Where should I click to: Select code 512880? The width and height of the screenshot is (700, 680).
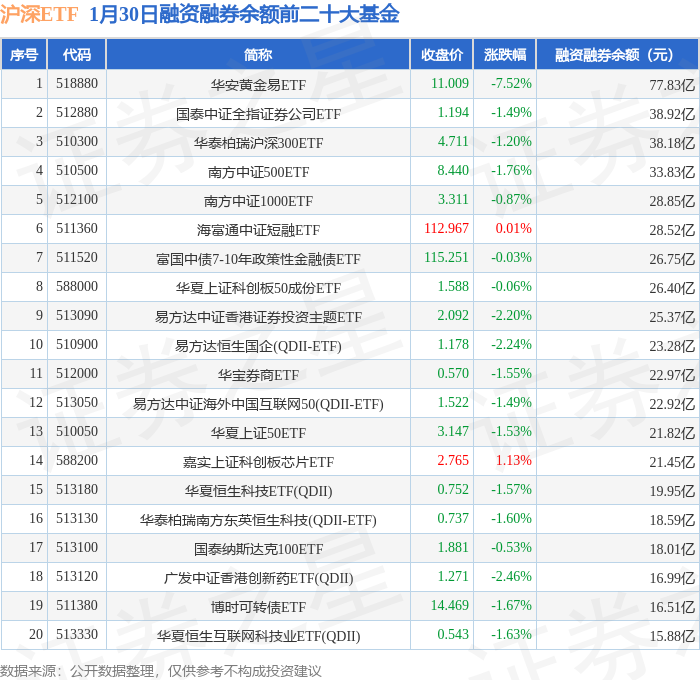click(77, 112)
